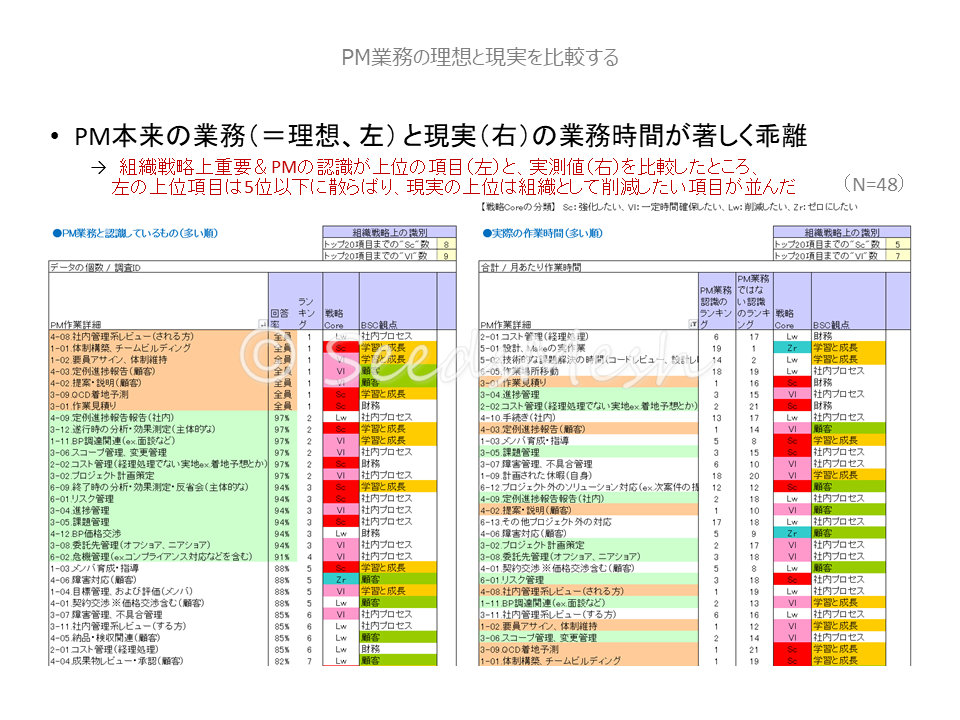Select the 回答率 column header
This screenshot has width=960, height=720.
(280, 313)
